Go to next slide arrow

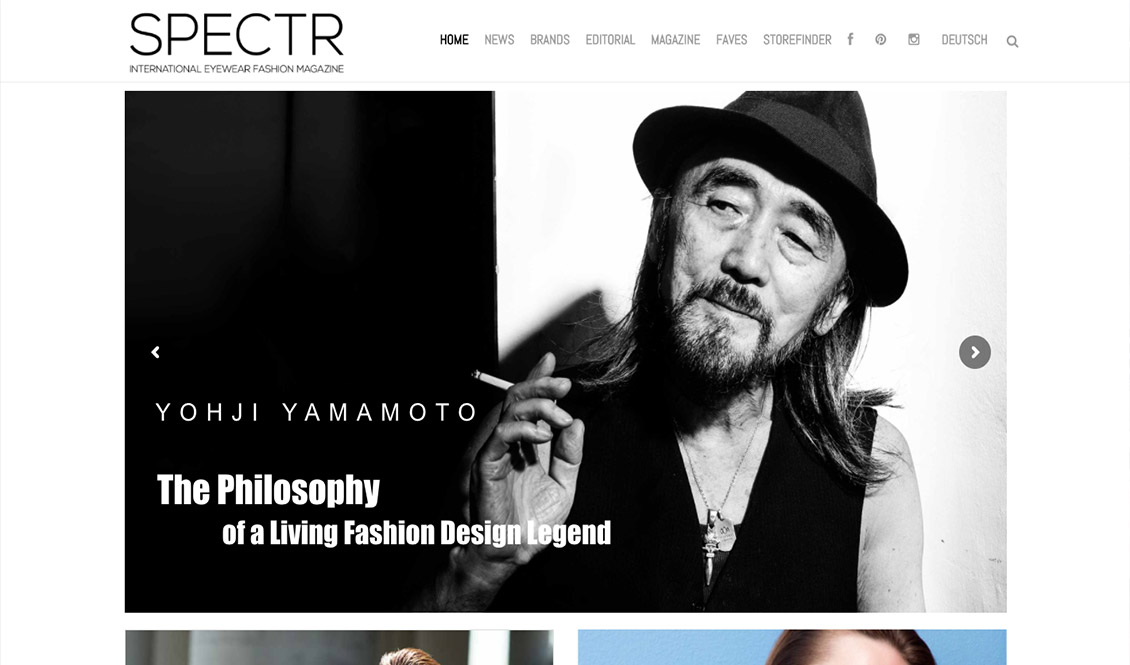tap(975, 352)
